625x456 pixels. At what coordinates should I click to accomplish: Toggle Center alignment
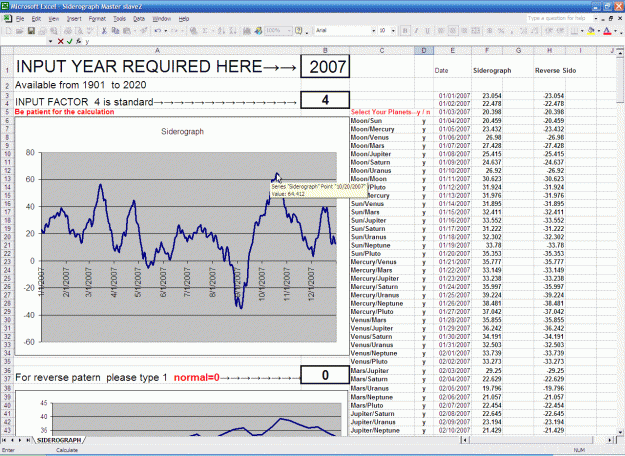[x=453, y=31]
